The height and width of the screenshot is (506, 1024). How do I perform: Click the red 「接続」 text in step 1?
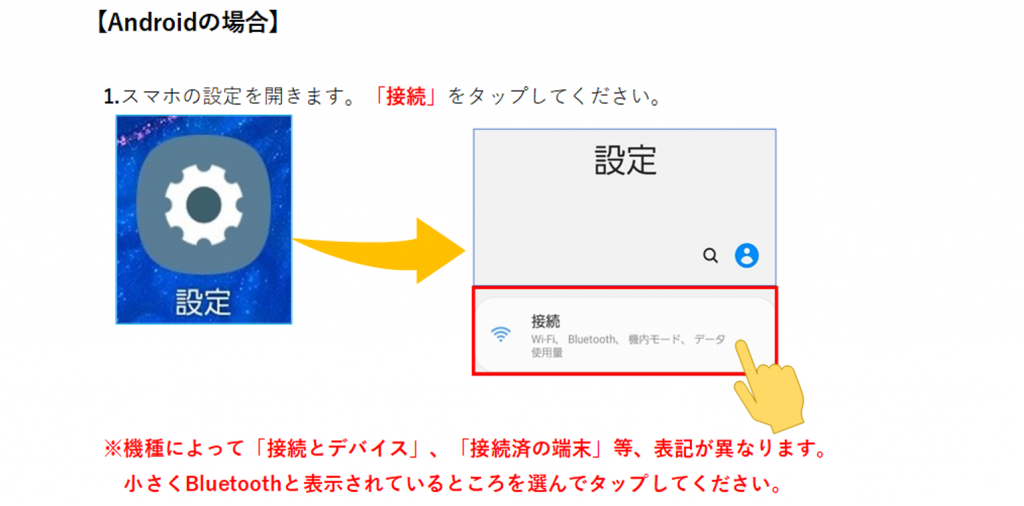406,96
